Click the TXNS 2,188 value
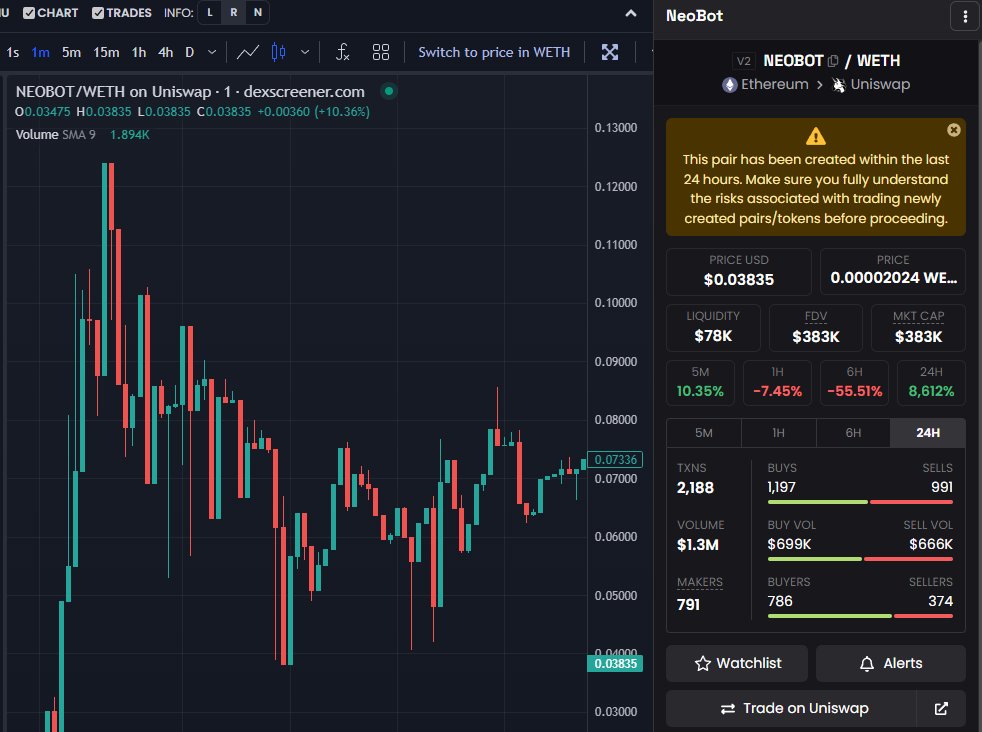This screenshot has height=732, width=982. [x=695, y=488]
